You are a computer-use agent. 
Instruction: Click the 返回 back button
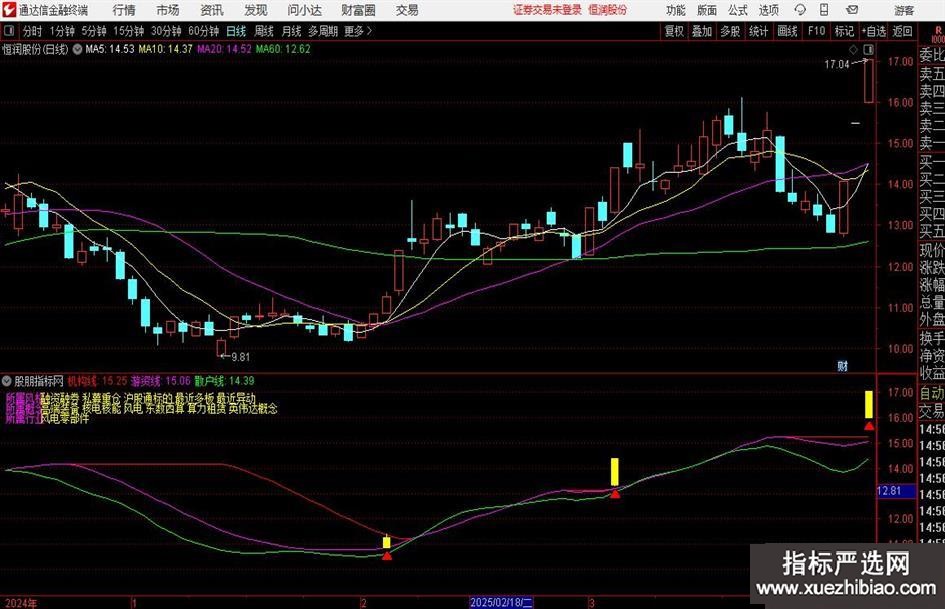pyautogui.click(x=902, y=31)
